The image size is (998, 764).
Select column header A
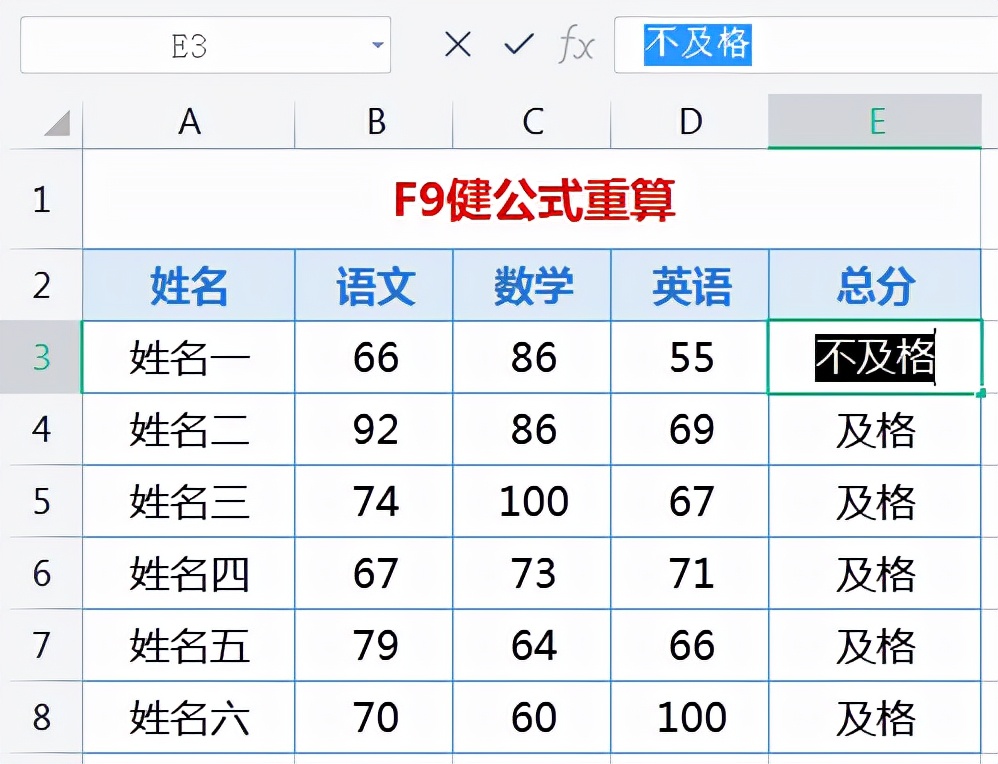click(x=189, y=122)
